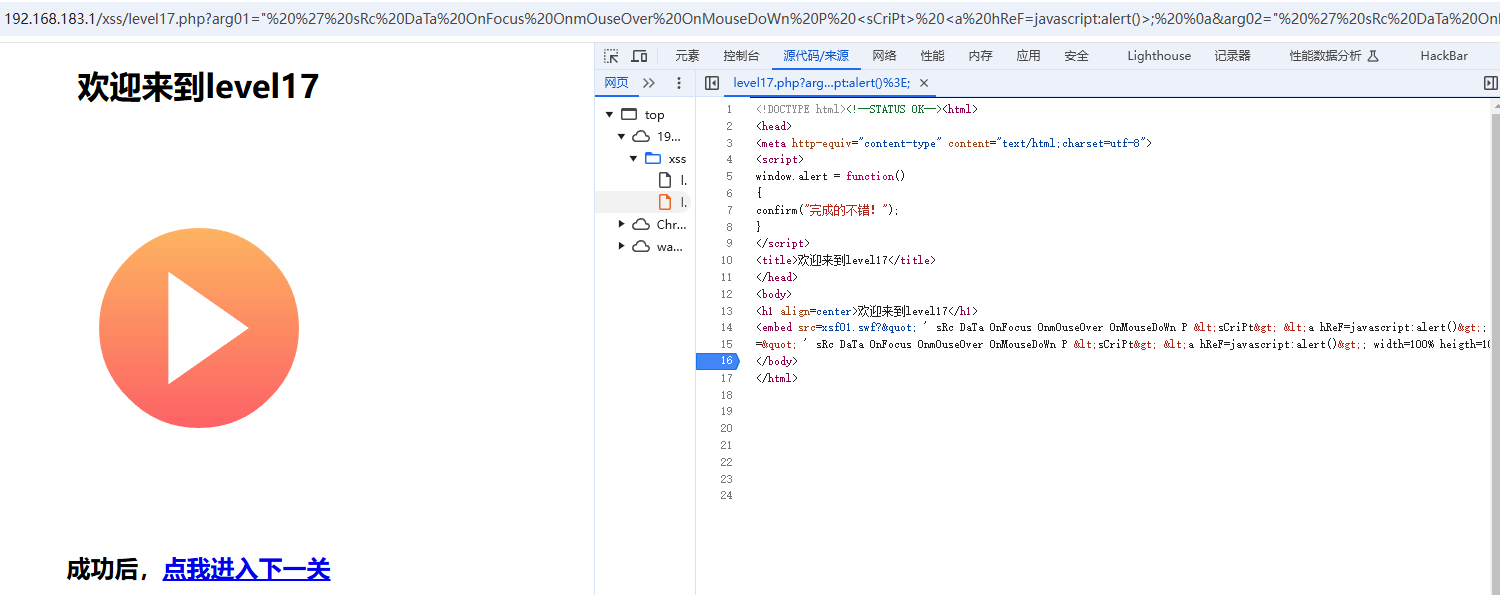1500x595 pixels.
Task: Collapse the top frame tree node
Action: (x=610, y=114)
